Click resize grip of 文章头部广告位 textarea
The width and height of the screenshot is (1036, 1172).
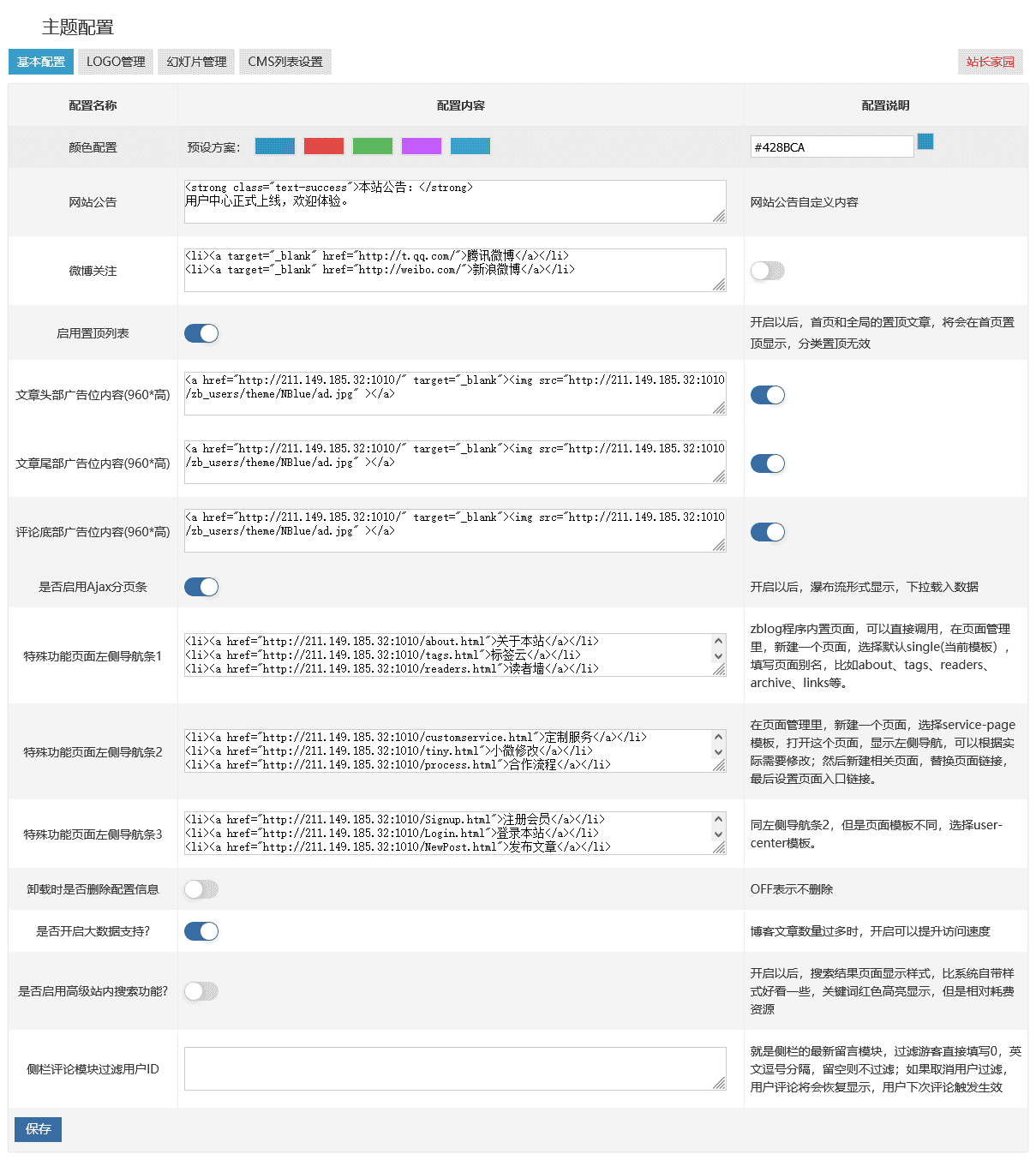(x=719, y=410)
